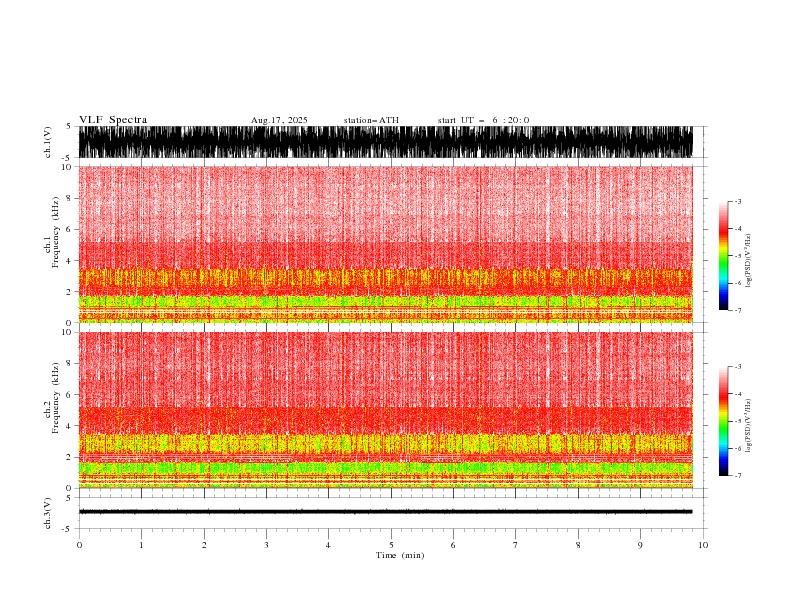Click the log(PSD) label next to ch.2 color bar
The width and height of the screenshot is (792, 612).
pos(748,426)
